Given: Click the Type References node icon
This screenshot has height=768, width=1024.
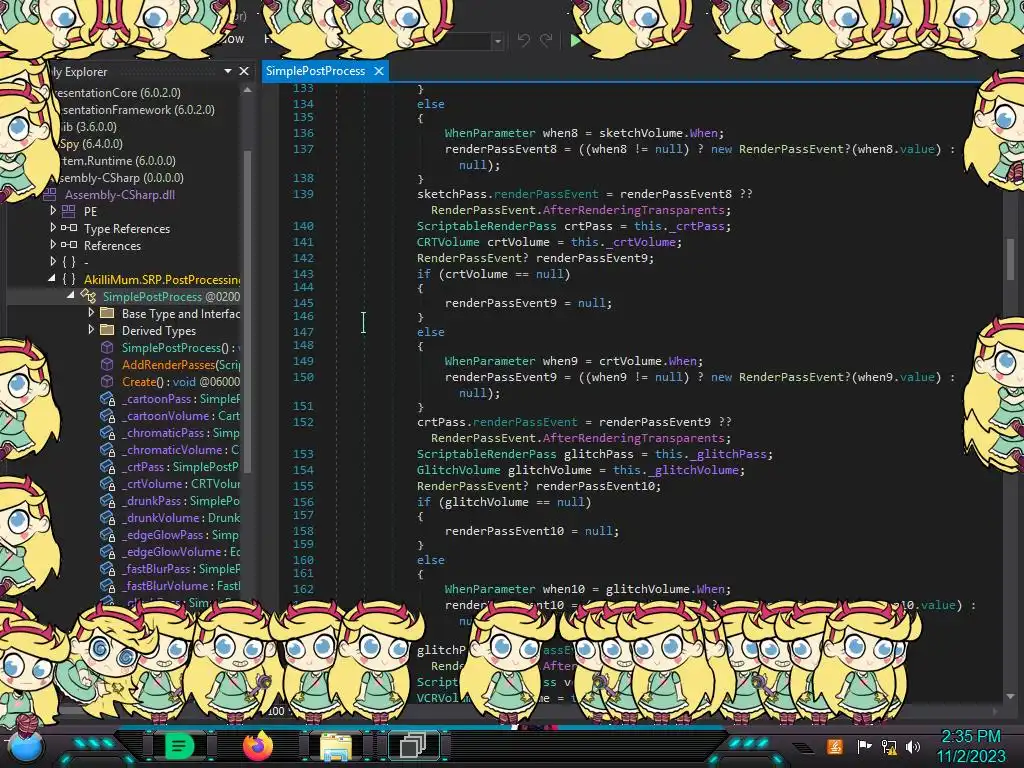Looking at the screenshot, I should click(x=69, y=228).
